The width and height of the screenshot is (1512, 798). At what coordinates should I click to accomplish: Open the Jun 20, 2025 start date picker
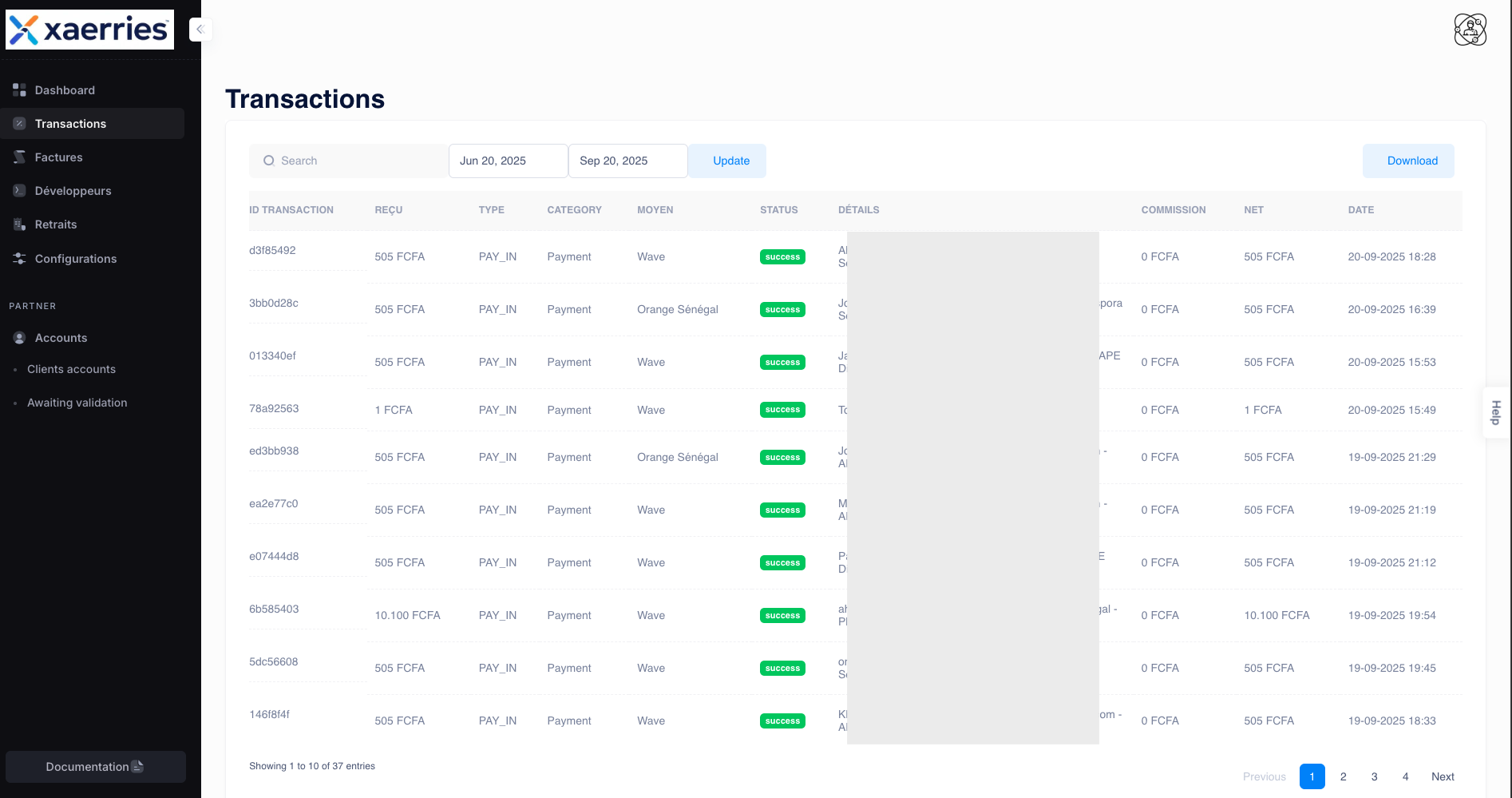(x=508, y=161)
